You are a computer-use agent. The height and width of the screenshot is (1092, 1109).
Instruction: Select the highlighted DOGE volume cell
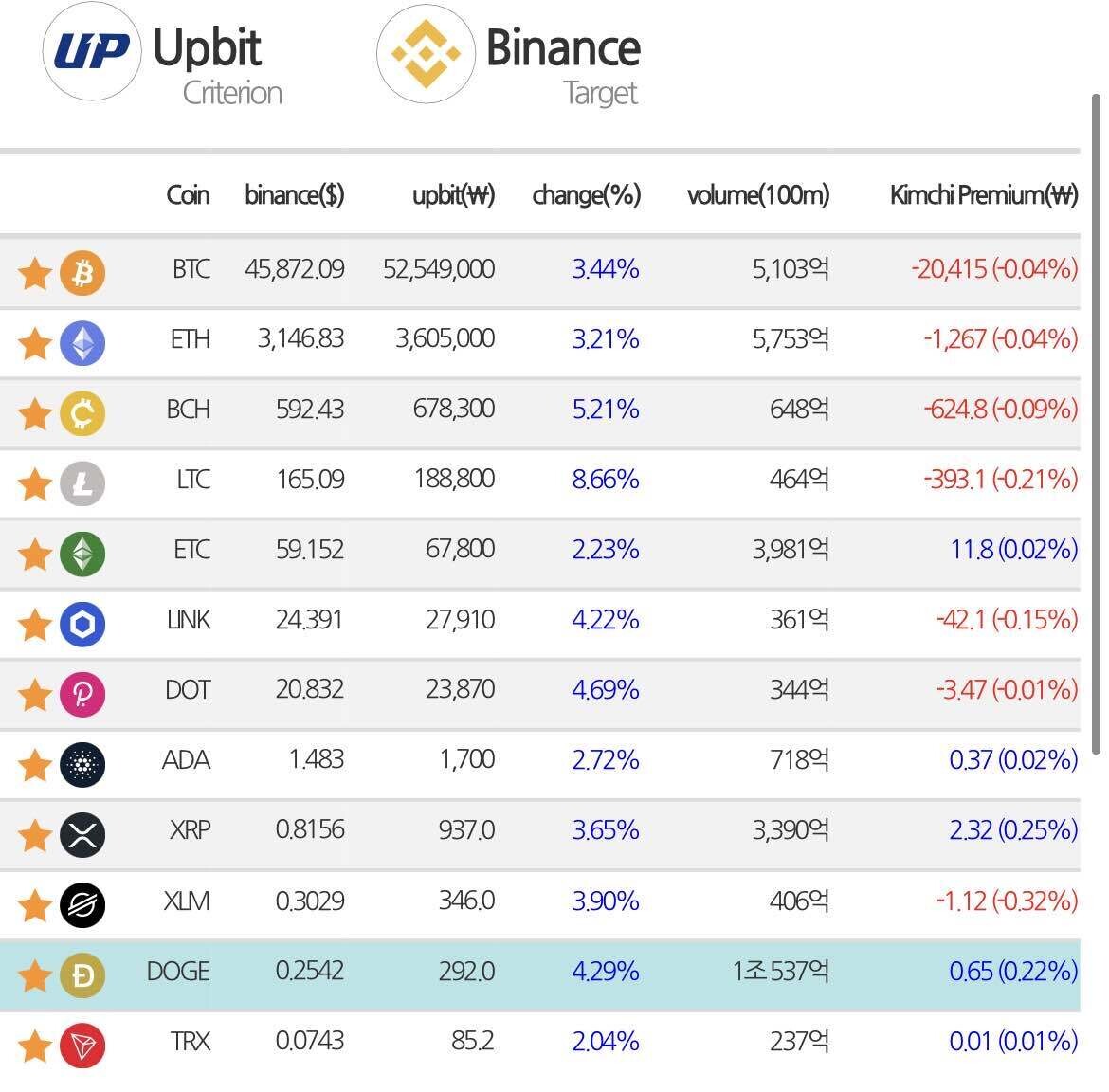pos(780,972)
